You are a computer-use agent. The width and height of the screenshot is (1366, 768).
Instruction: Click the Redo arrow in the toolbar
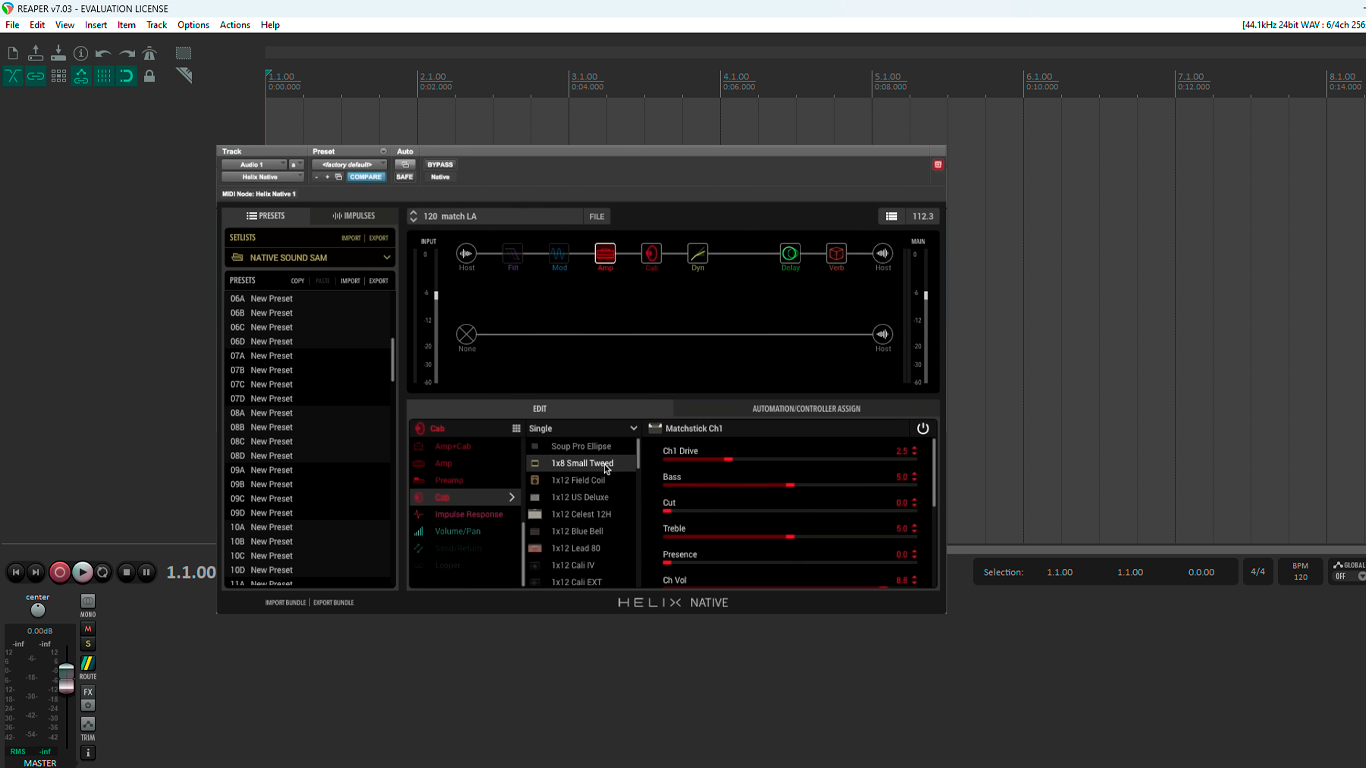127,53
